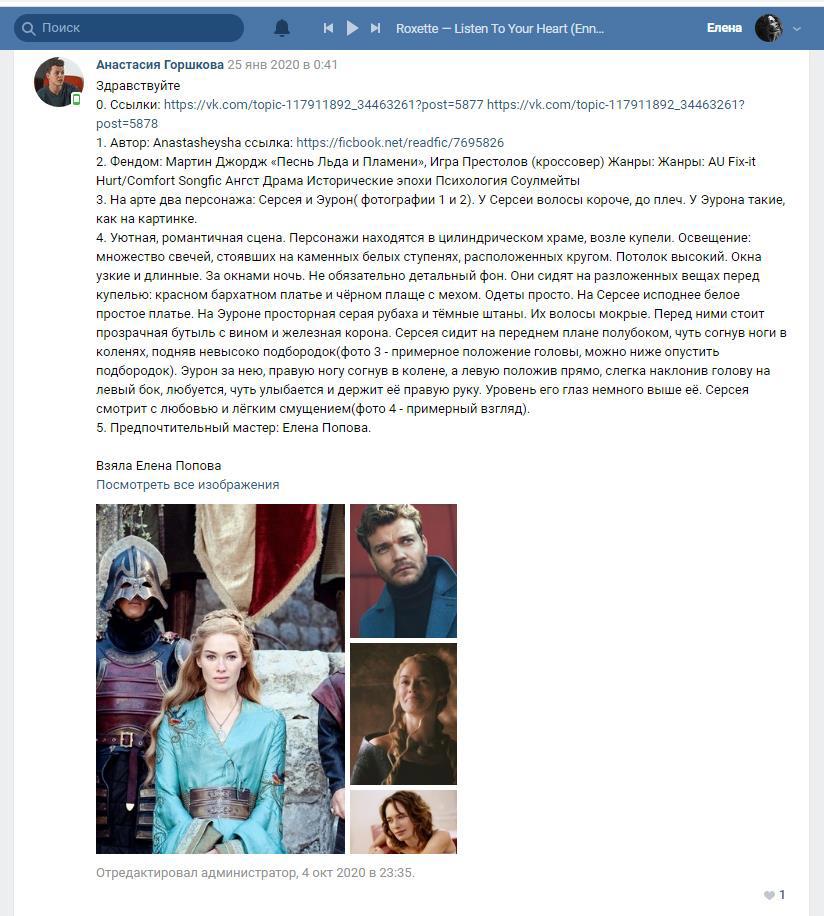Focus the Поиск search field
The image size is (824, 916).
[129, 28]
